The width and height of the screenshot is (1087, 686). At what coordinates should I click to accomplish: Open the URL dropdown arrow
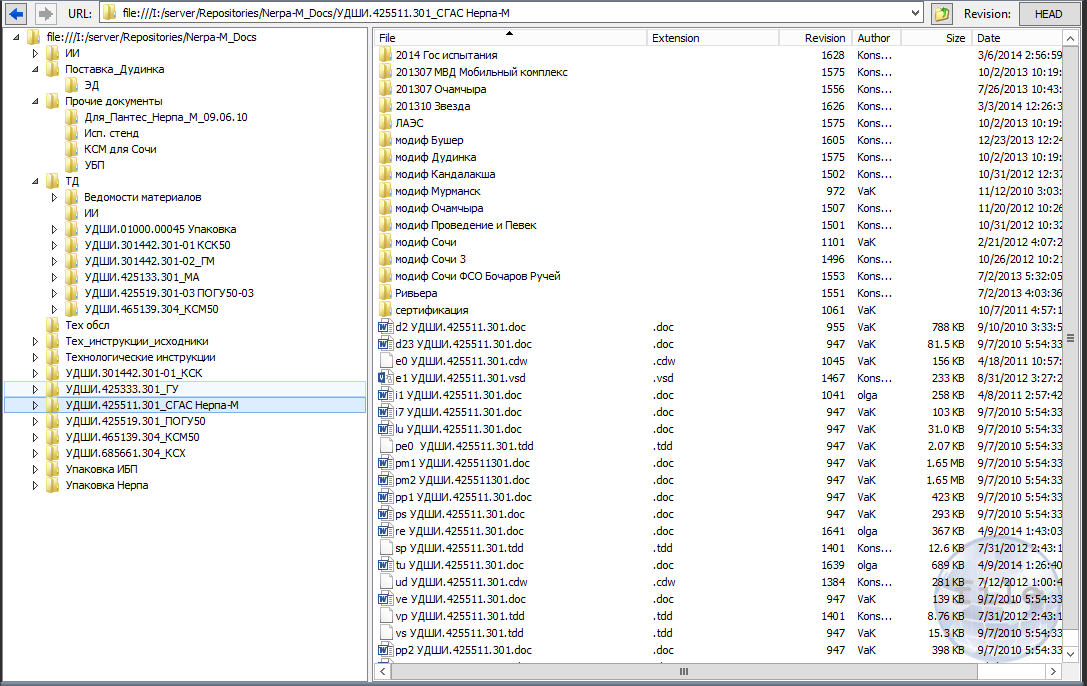coord(915,12)
